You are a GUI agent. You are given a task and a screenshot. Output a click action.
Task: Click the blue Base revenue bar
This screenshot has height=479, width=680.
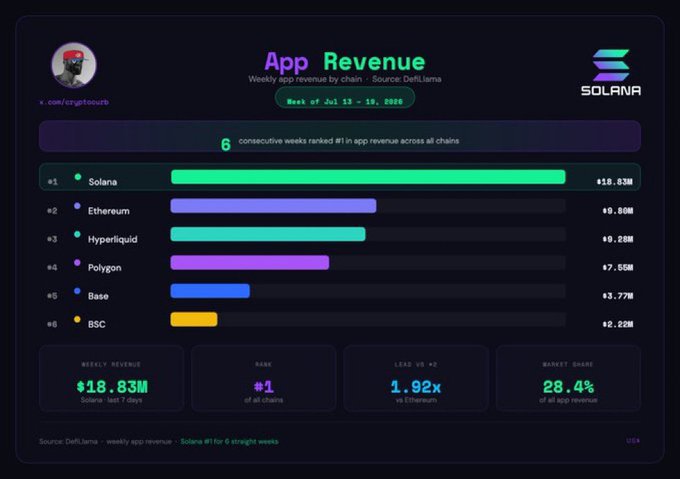pos(210,291)
